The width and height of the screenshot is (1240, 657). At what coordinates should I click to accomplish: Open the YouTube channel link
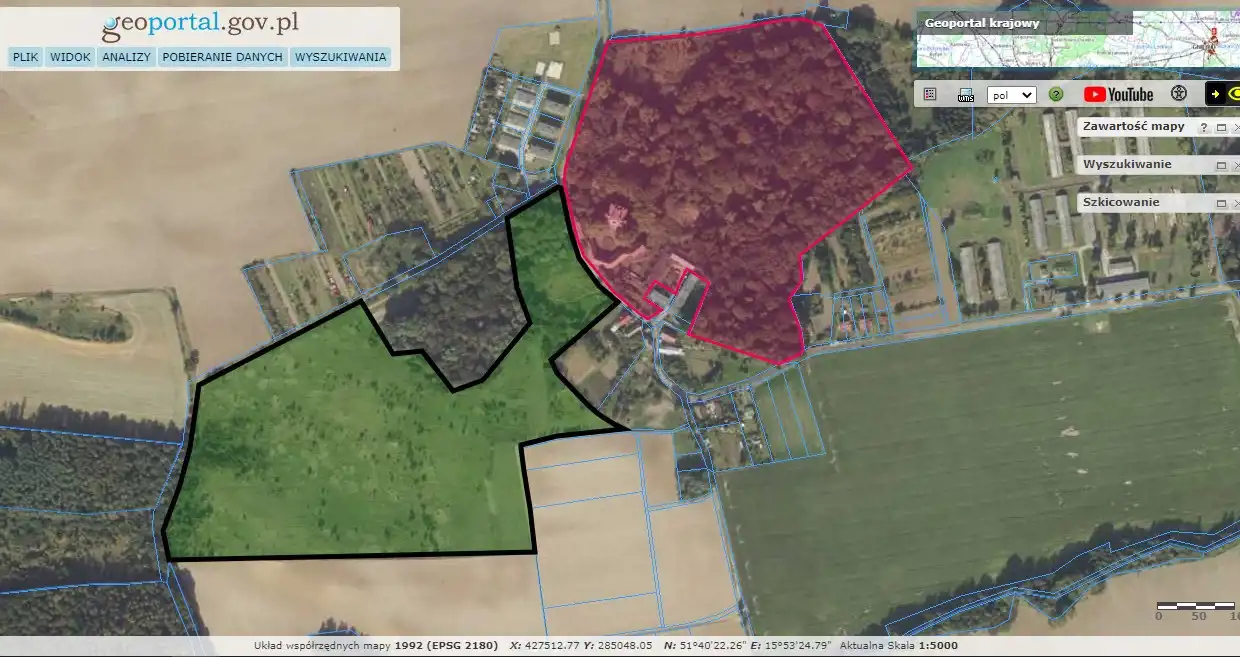click(x=1118, y=94)
